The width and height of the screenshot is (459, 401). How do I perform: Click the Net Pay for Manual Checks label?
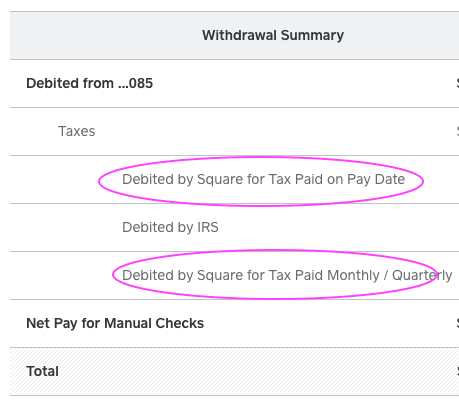[x=115, y=323]
